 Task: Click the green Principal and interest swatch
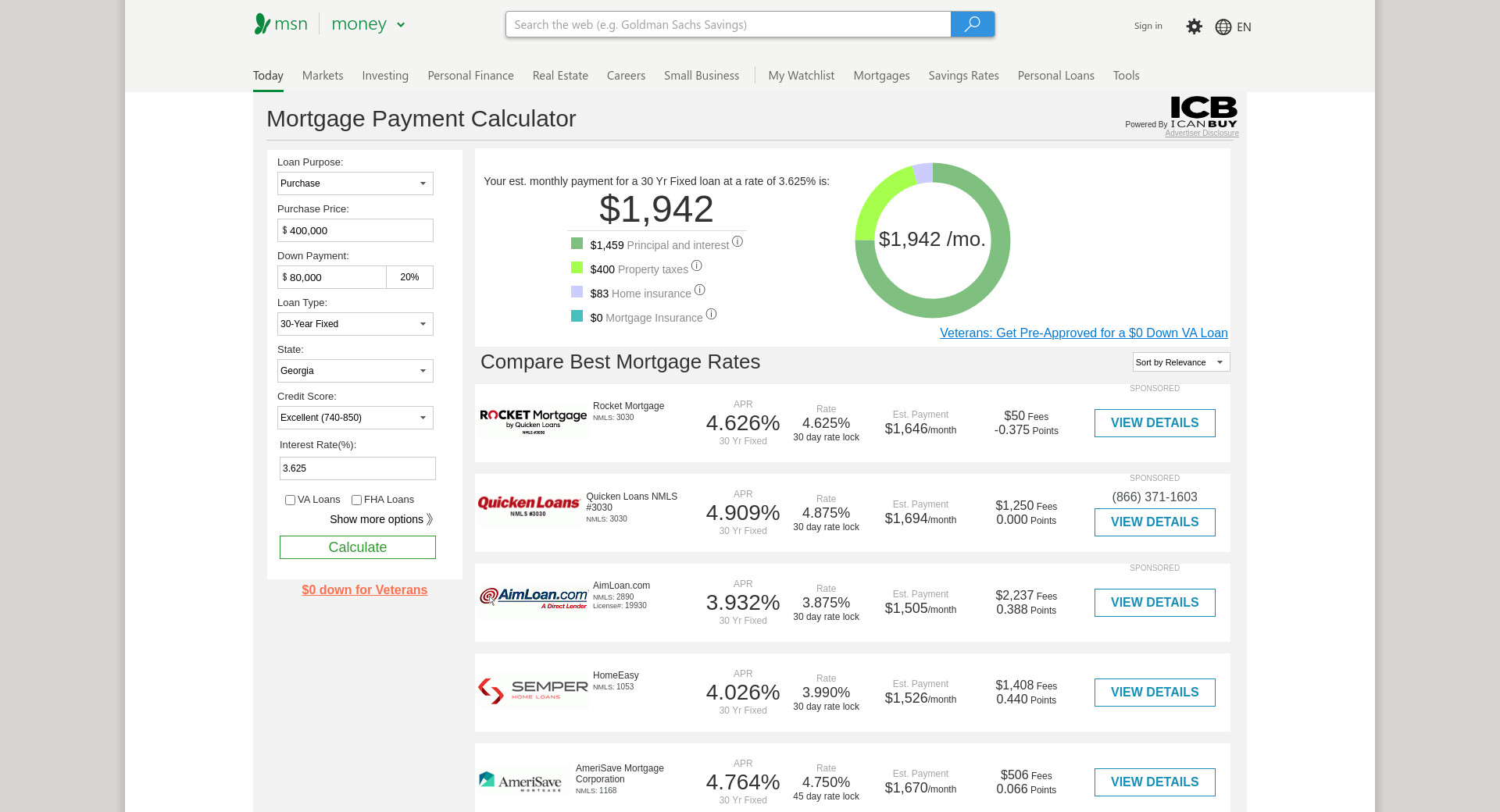pos(577,244)
